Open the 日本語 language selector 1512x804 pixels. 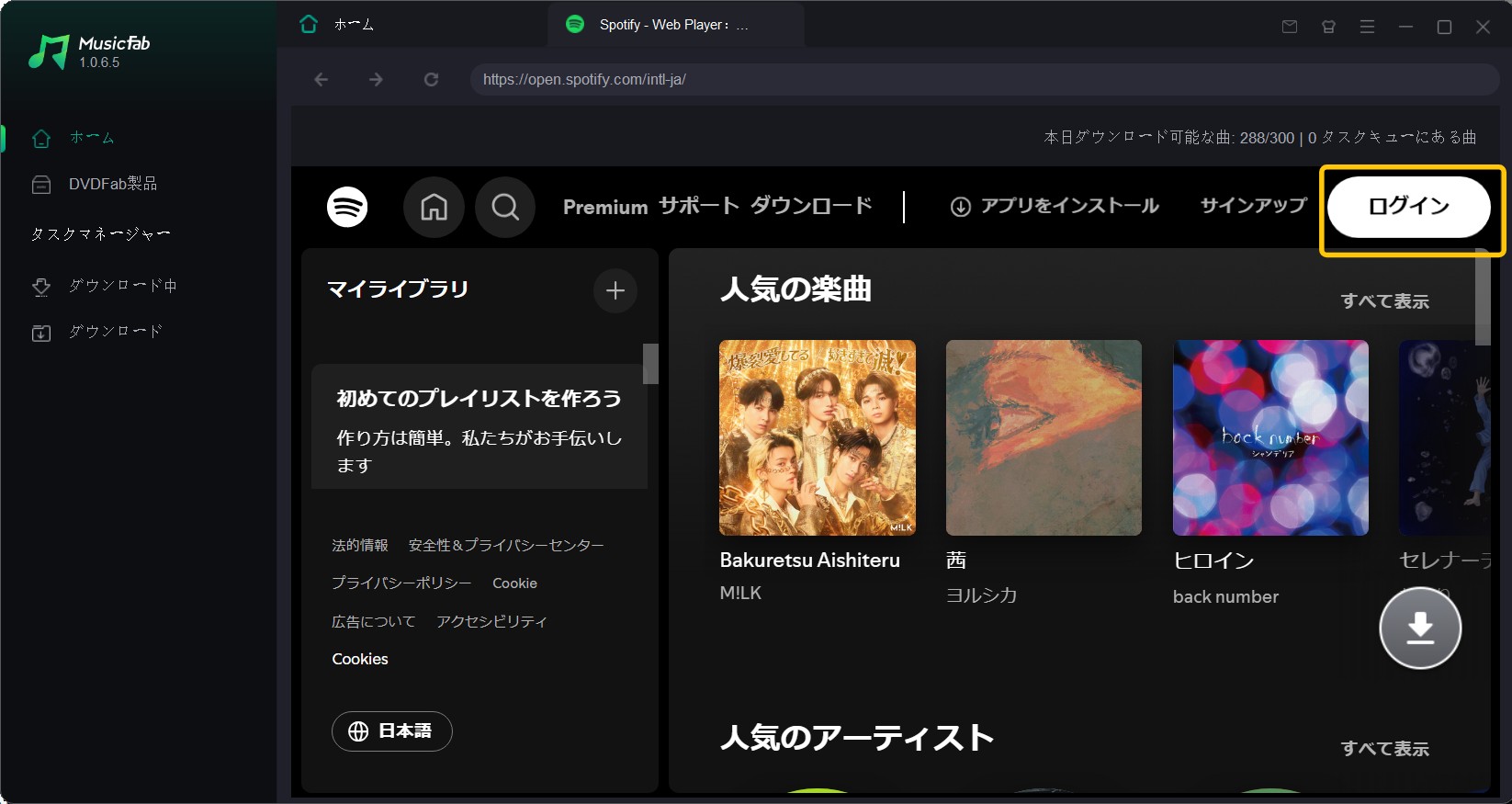click(392, 731)
